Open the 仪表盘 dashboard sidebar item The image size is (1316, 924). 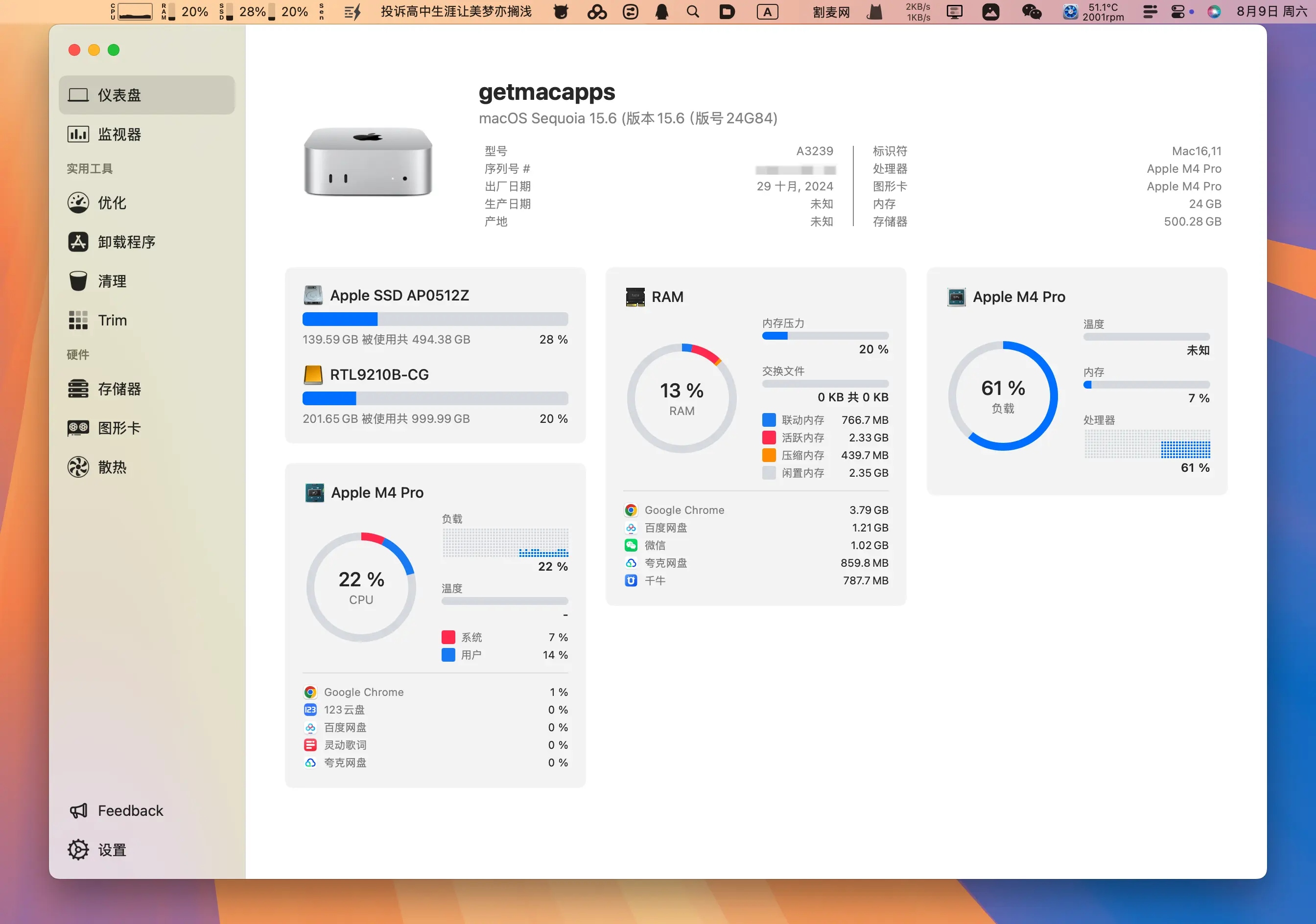(x=147, y=95)
